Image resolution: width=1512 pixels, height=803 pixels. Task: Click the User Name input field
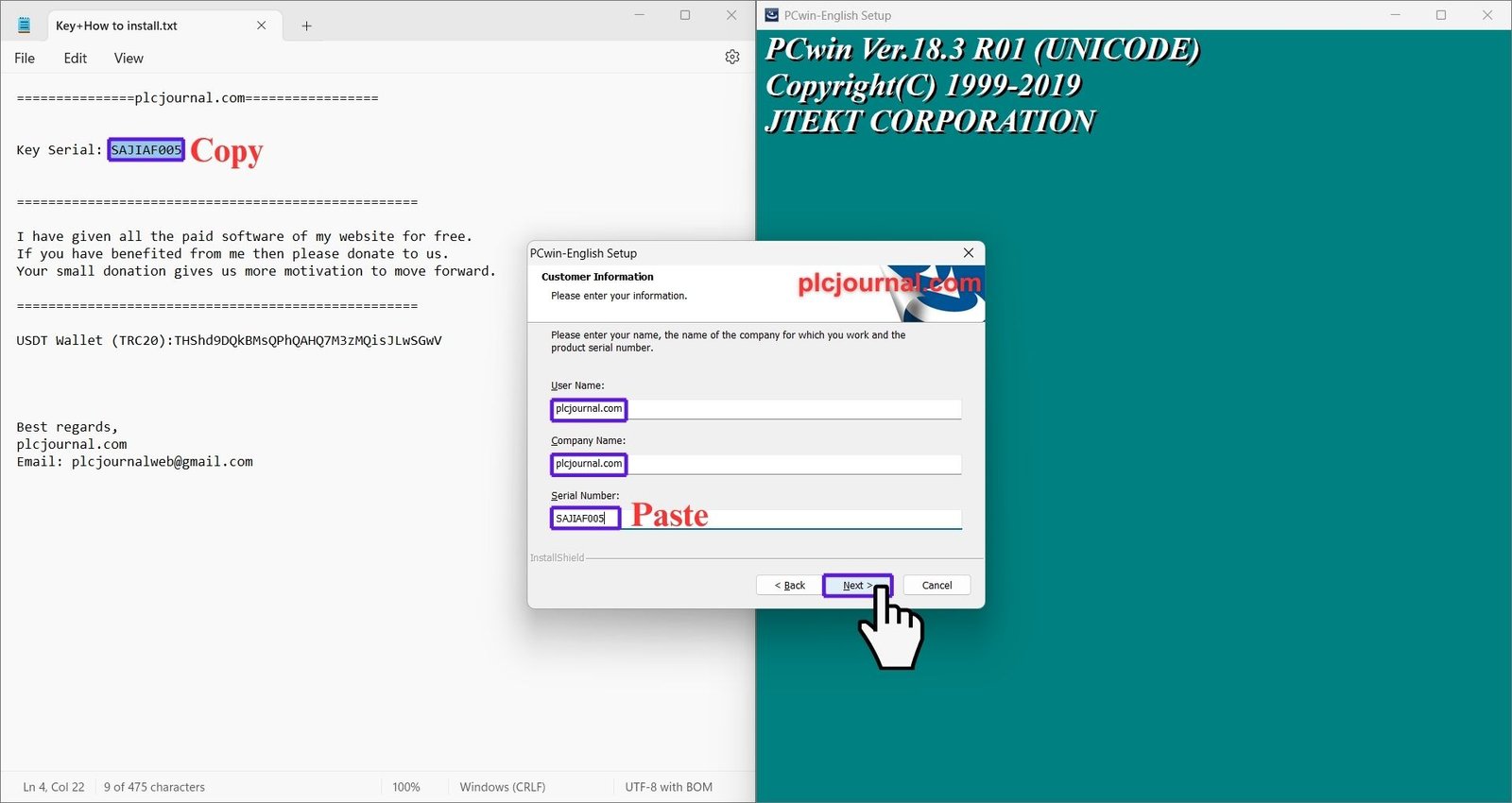(x=756, y=409)
